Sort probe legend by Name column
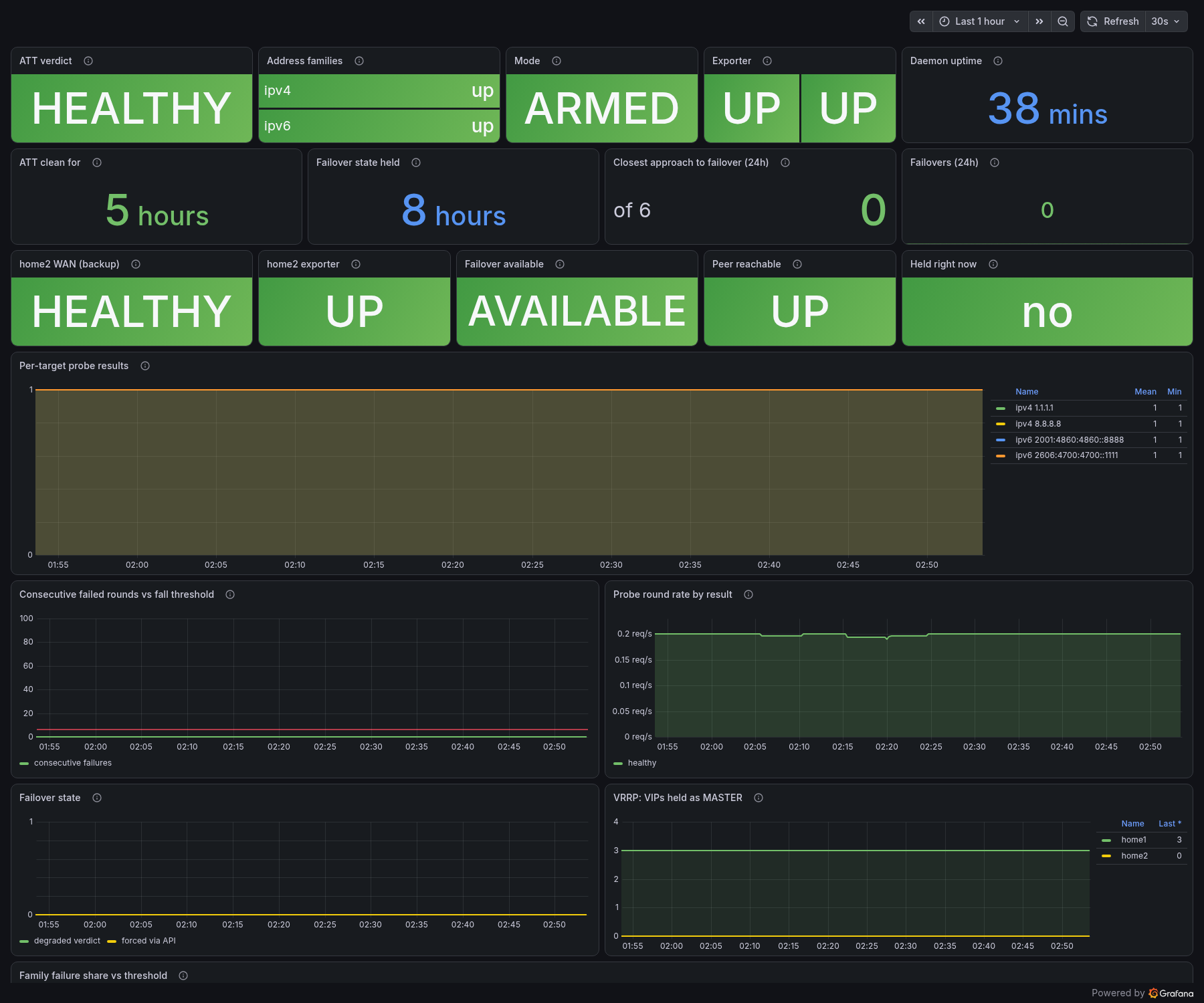This screenshot has width=1204, height=1003. pos(1027,392)
